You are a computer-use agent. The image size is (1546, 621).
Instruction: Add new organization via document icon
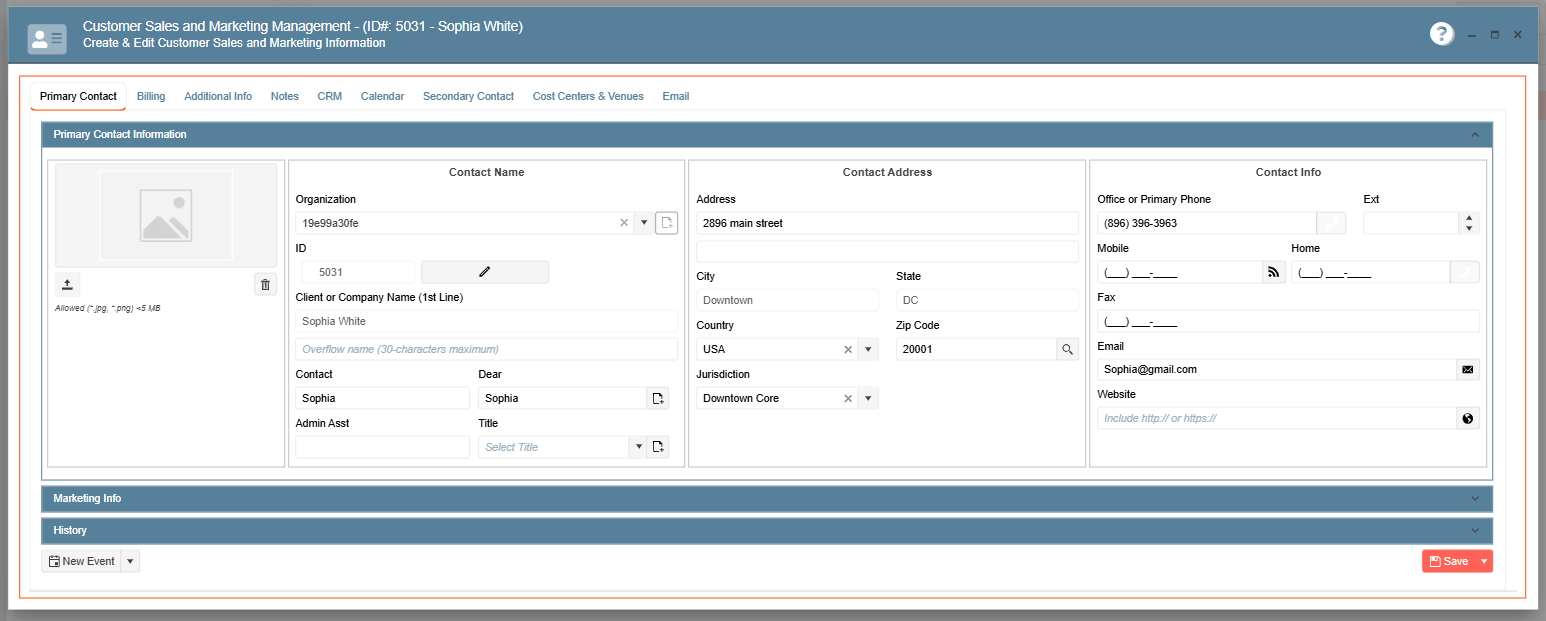pos(667,223)
